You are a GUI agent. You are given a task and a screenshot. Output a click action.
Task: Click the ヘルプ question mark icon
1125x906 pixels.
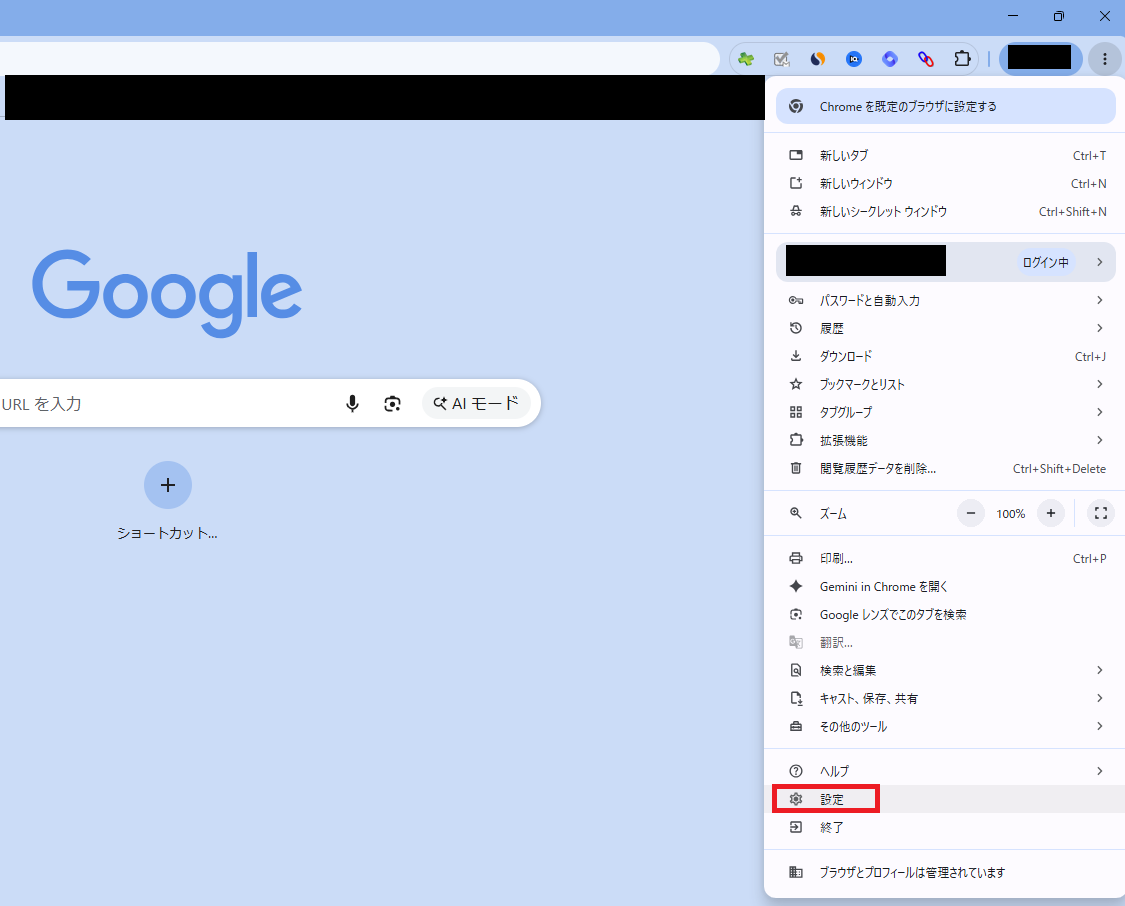(796, 771)
